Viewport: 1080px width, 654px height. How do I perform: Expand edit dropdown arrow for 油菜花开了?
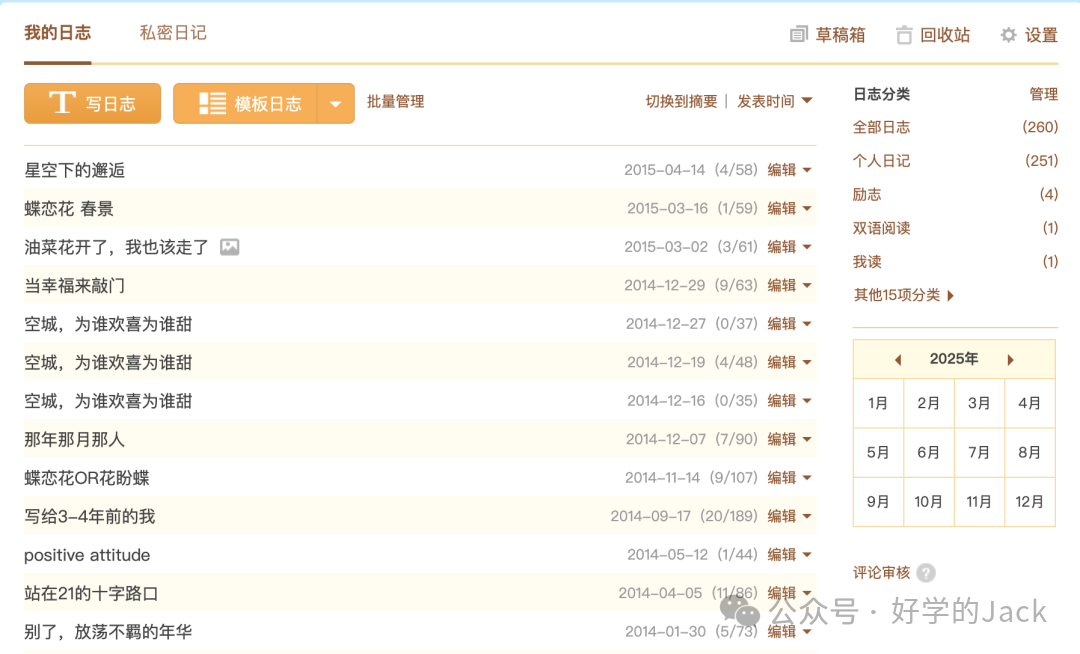point(807,248)
